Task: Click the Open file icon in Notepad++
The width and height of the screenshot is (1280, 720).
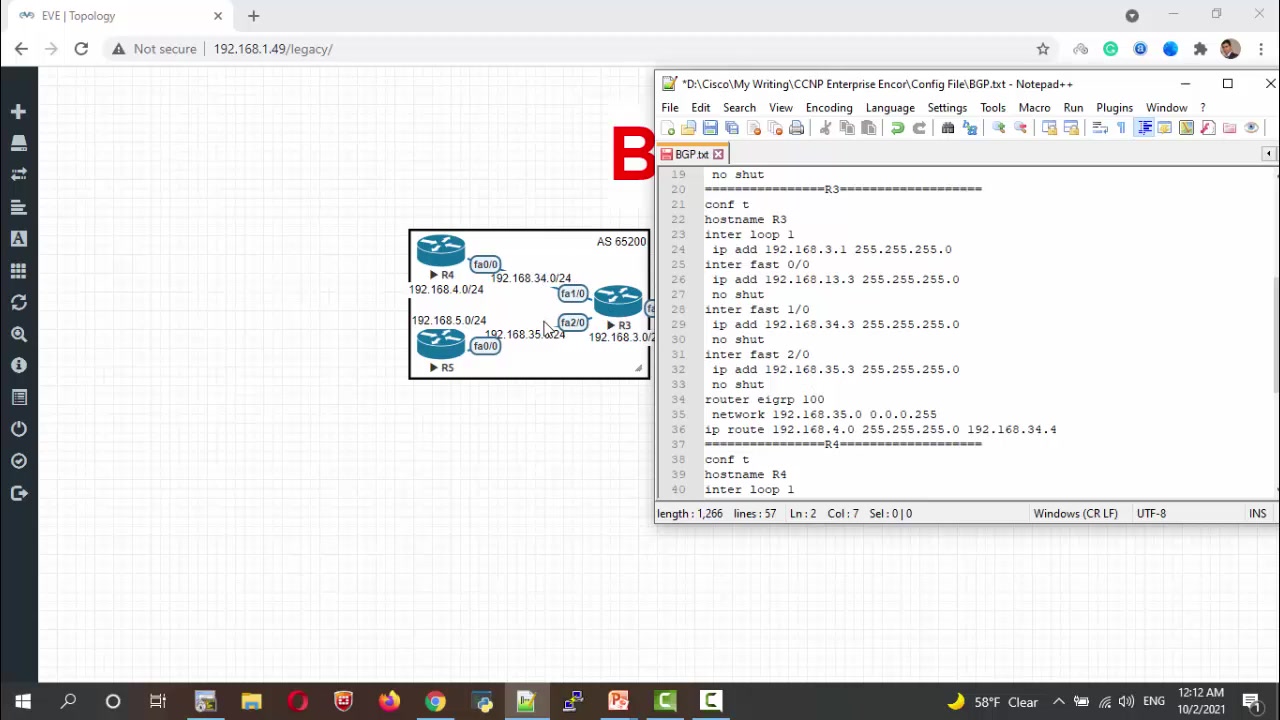Action: (x=688, y=128)
